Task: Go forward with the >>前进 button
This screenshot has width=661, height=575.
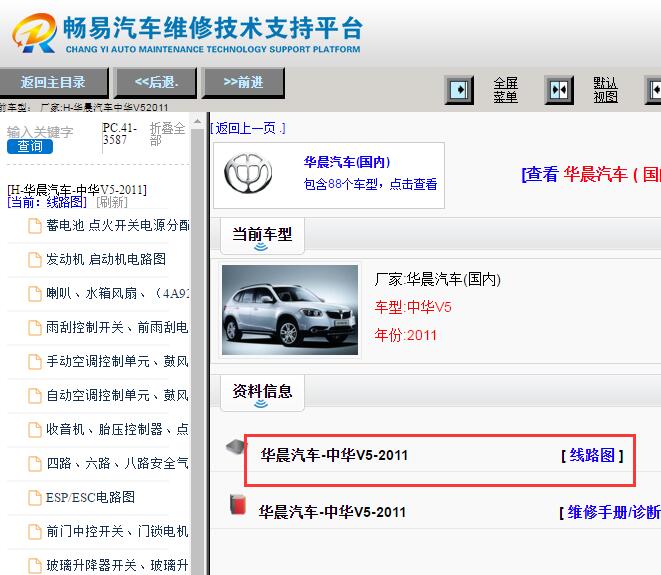Action: tap(244, 83)
